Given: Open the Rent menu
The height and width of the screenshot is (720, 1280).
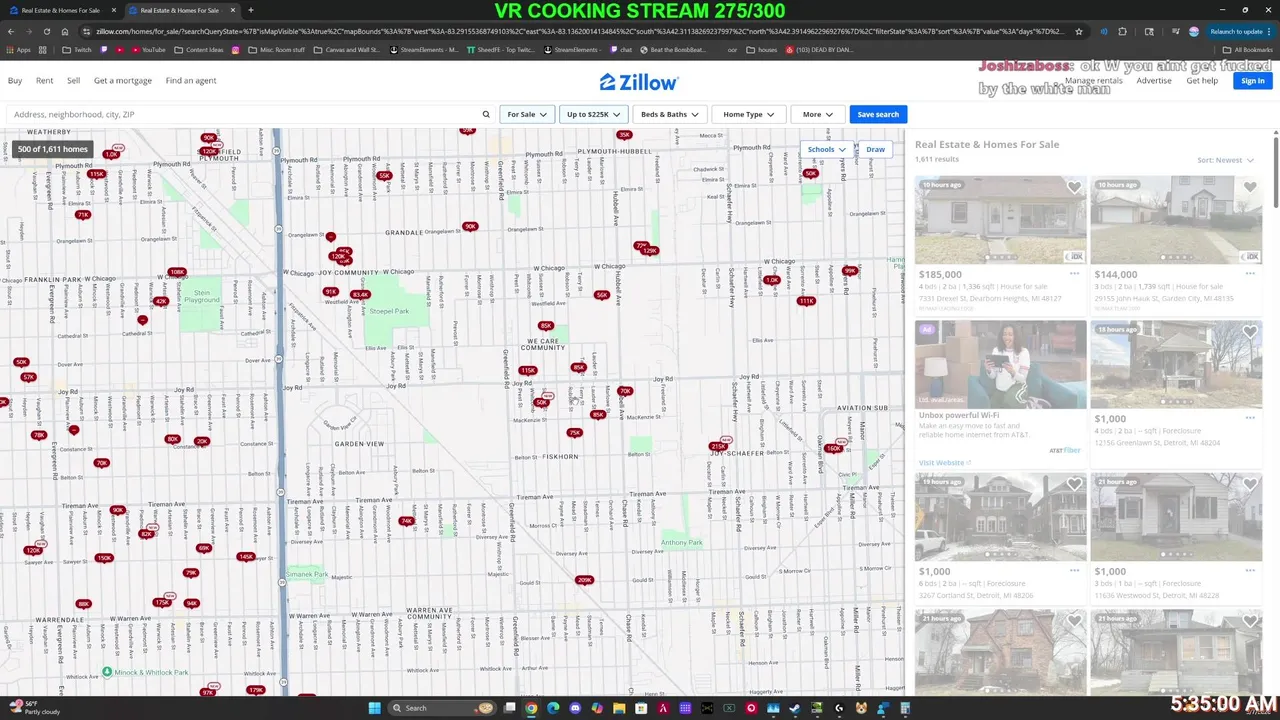Looking at the screenshot, I should tap(45, 81).
